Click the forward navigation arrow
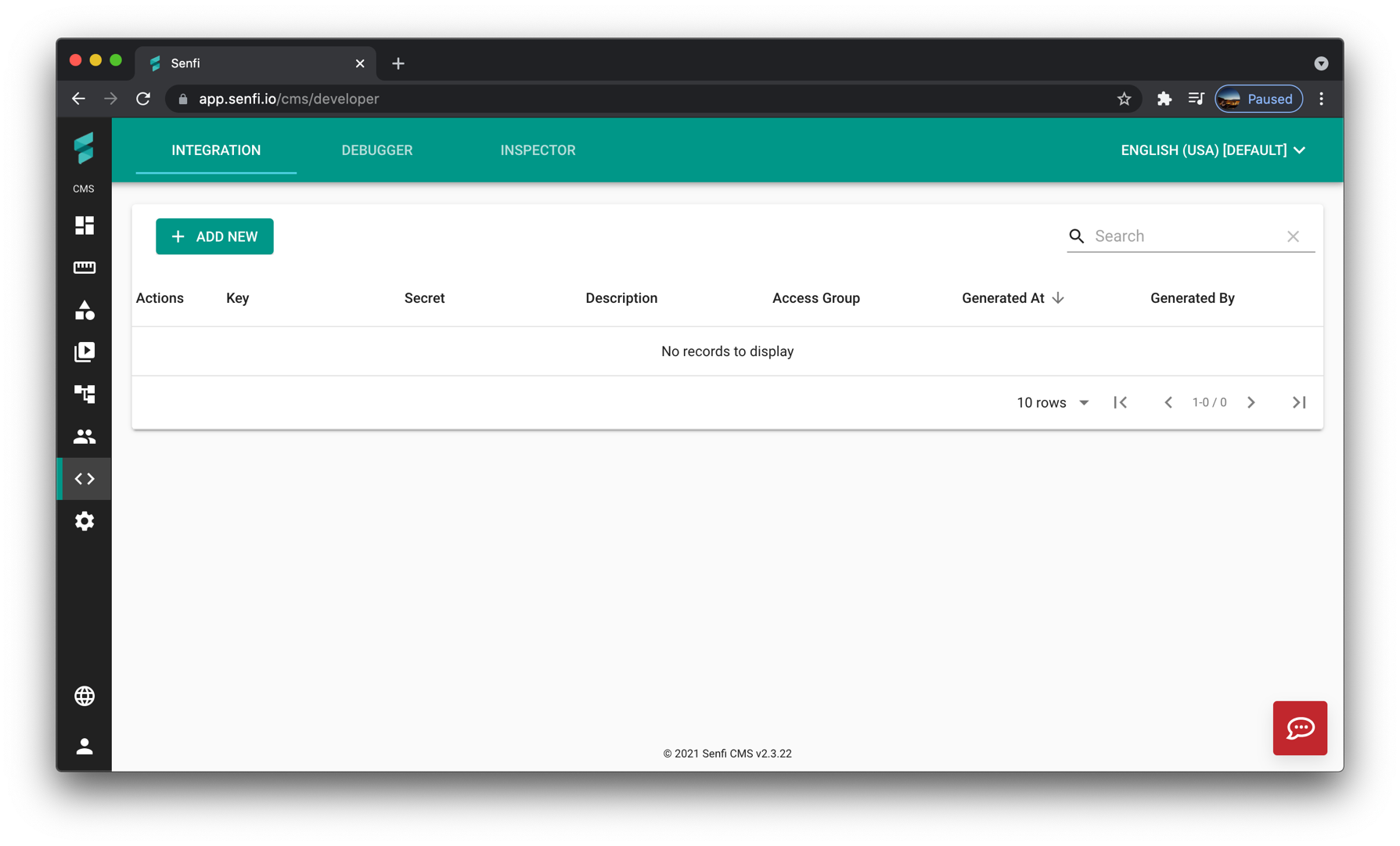1400x846 pixels. (110, 99)
